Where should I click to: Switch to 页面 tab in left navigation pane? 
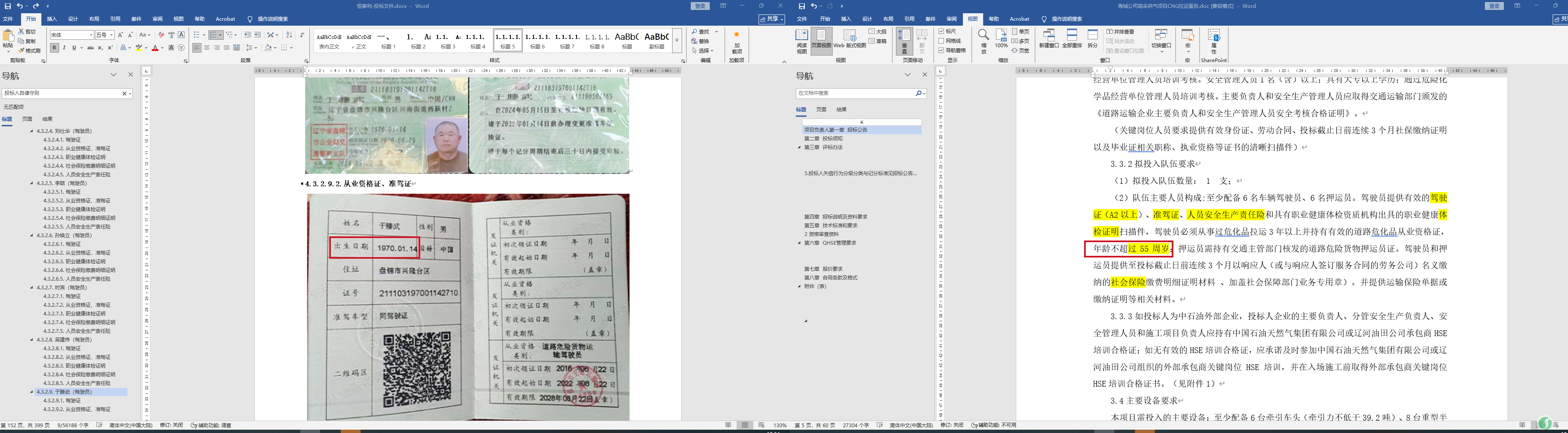tap(27, 119)
